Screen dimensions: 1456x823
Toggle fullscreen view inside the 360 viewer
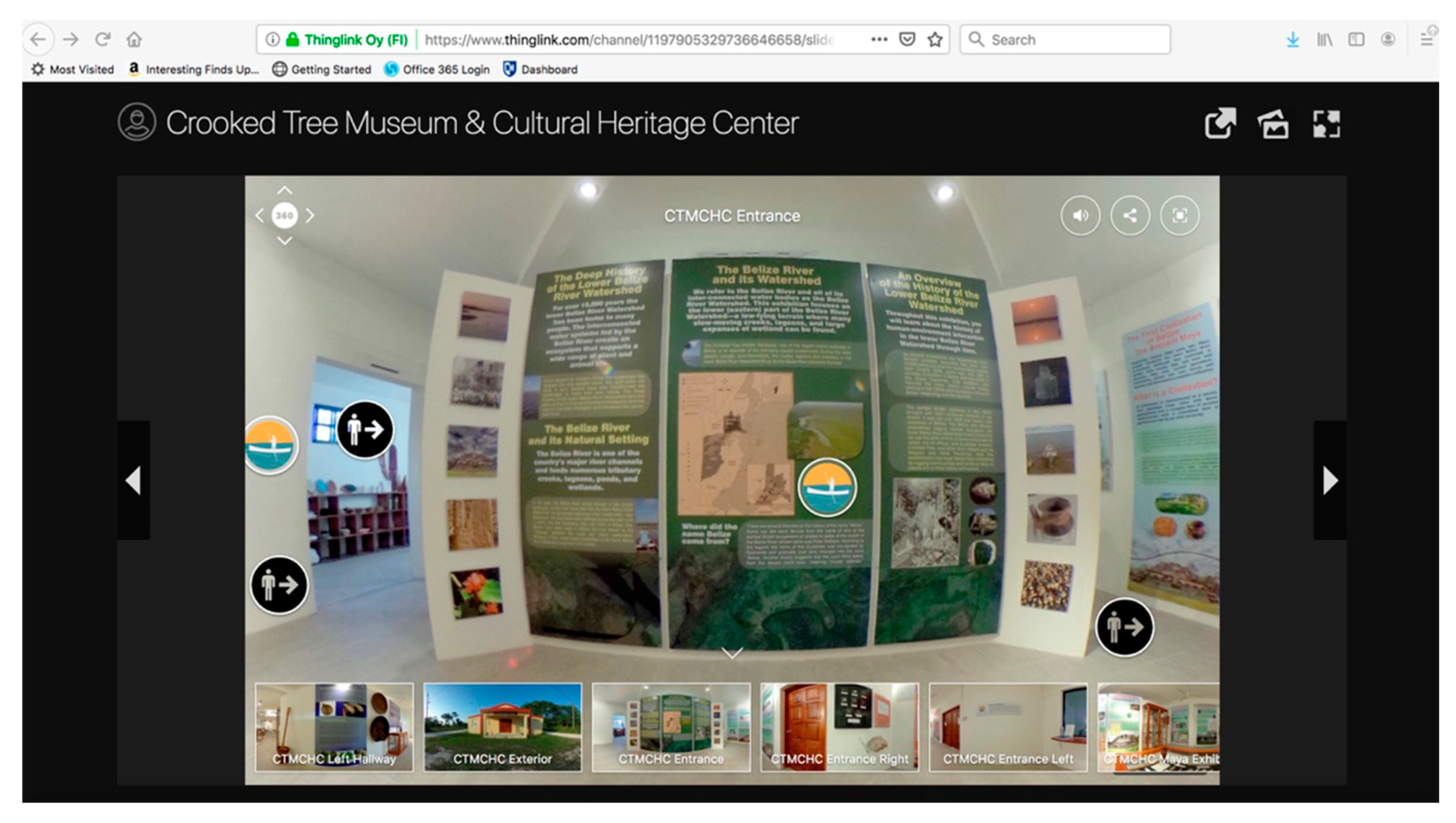coord(1180,215)
